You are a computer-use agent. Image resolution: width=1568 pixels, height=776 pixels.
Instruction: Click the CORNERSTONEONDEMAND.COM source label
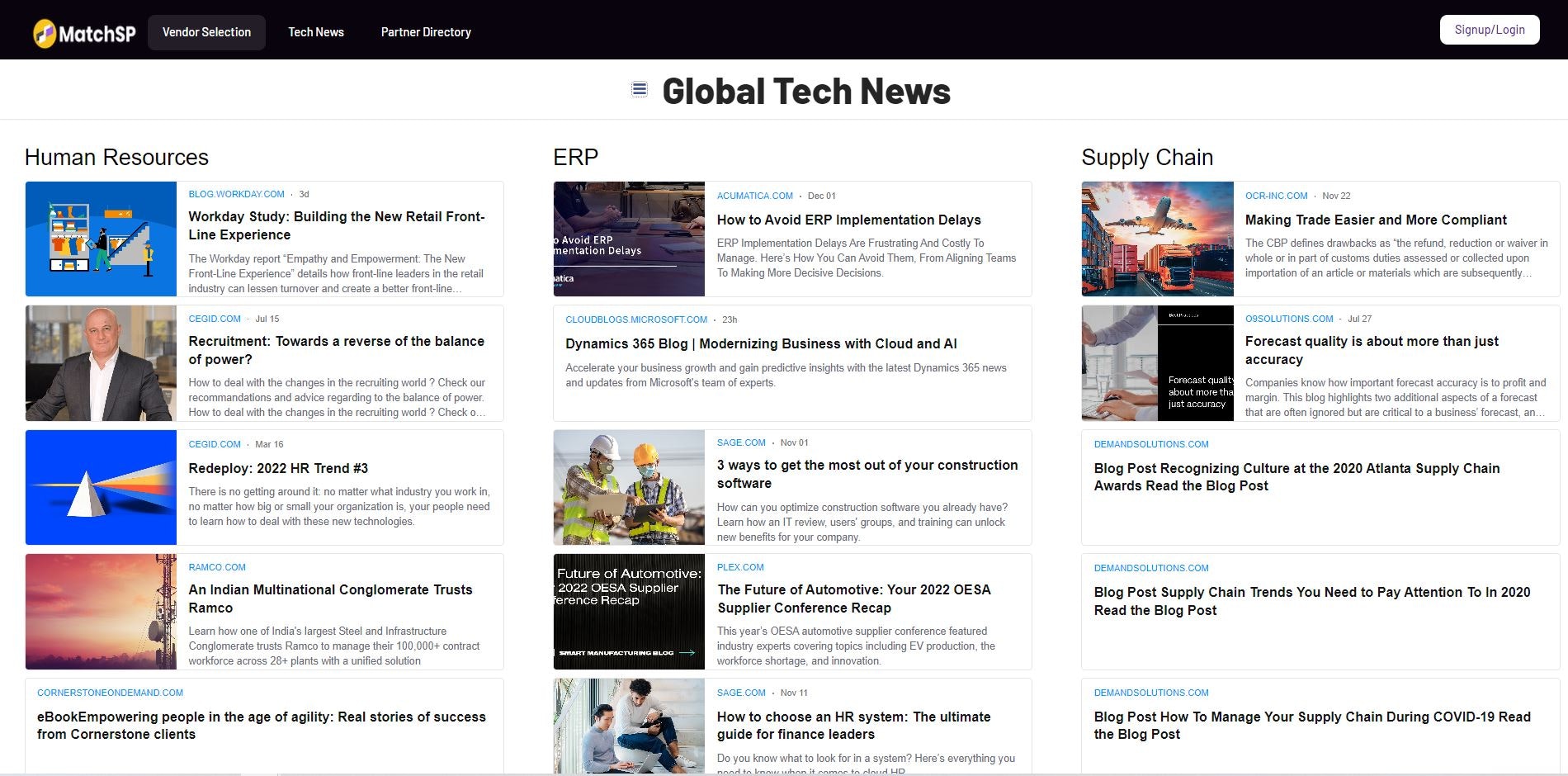click(110, 693)
